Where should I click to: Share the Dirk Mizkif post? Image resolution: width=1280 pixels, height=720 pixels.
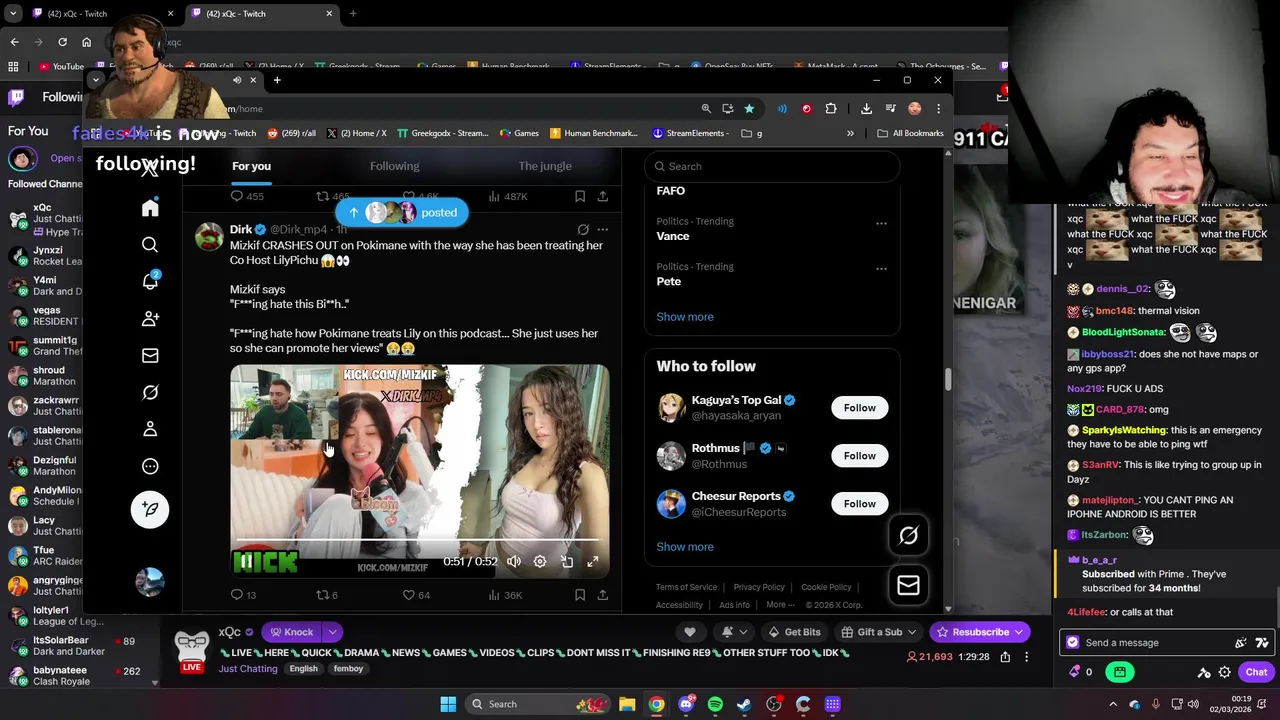coord(603,595)
